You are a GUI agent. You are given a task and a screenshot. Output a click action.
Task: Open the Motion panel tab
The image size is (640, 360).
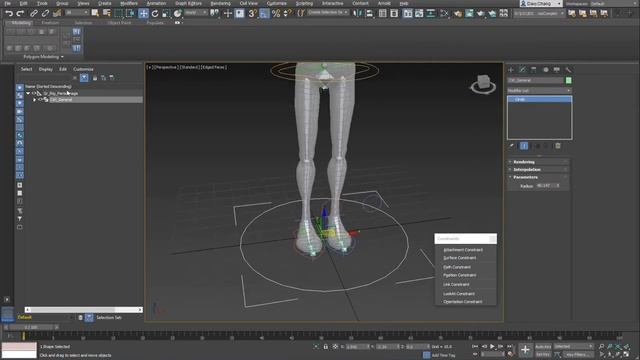click(546, 70)
